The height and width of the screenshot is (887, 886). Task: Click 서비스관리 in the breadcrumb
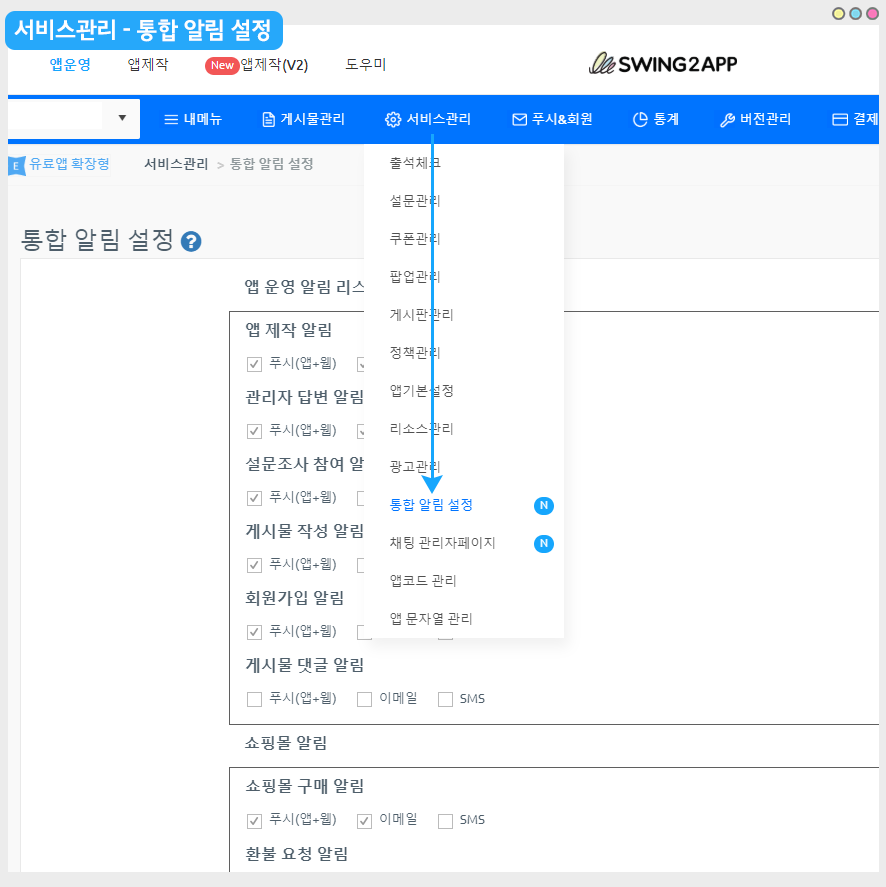(x=176, y=164)
